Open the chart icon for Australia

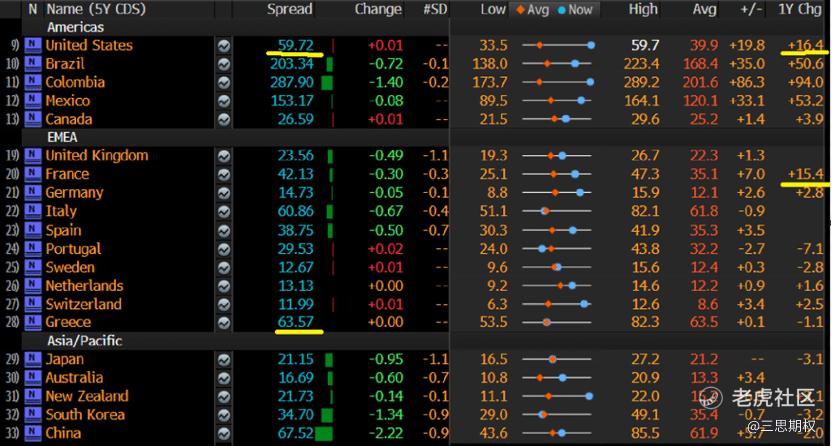224,378
